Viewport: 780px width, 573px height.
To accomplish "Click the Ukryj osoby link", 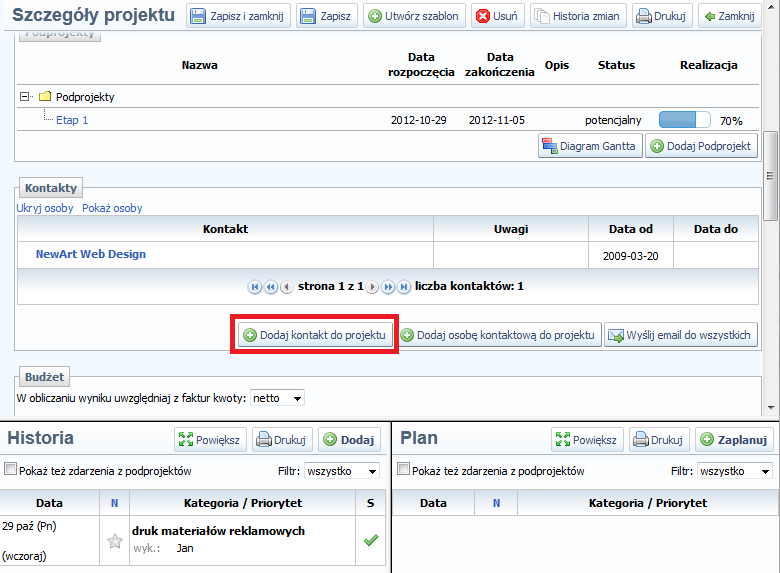I will pos(45,208).
